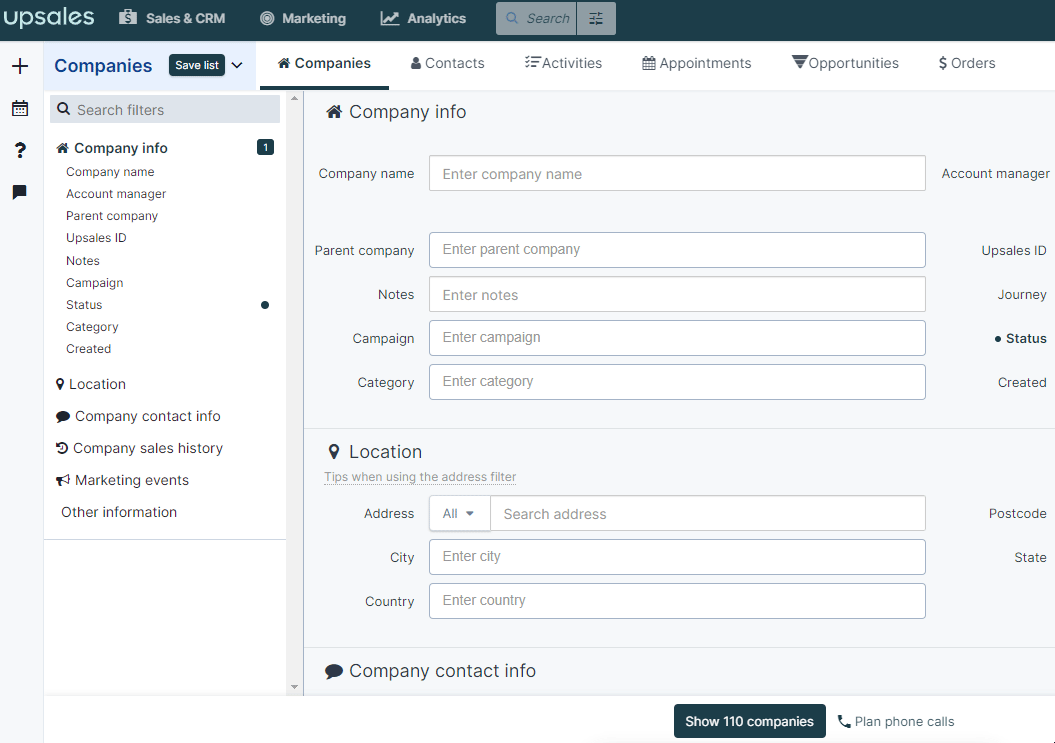Expand Other information filter group

coord(119,512)
